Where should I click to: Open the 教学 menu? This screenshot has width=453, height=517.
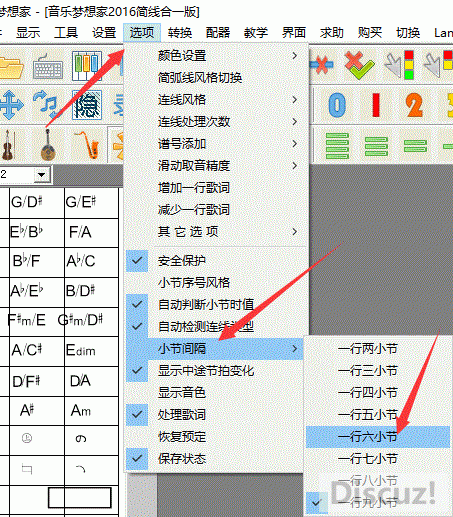256,33
